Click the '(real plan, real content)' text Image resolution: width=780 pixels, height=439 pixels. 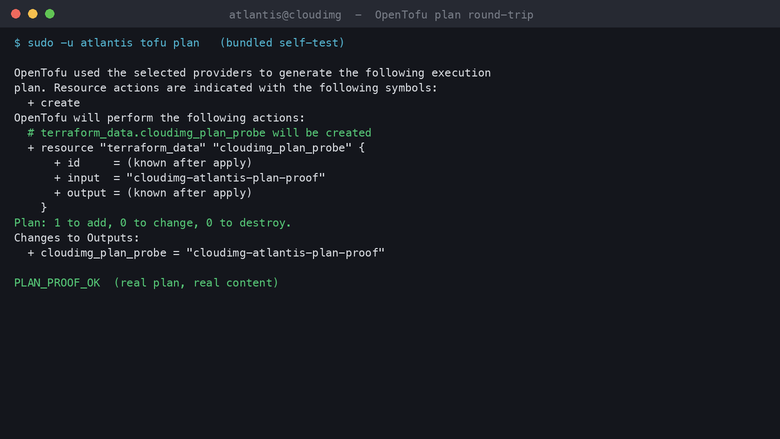tap(196, 283)
